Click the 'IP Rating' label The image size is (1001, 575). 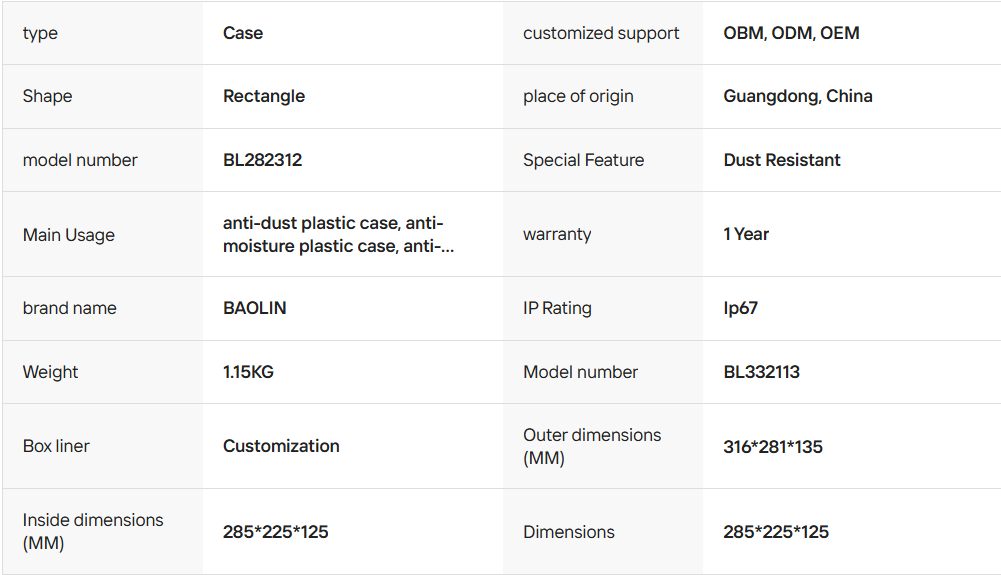click(x=557, y=308)
